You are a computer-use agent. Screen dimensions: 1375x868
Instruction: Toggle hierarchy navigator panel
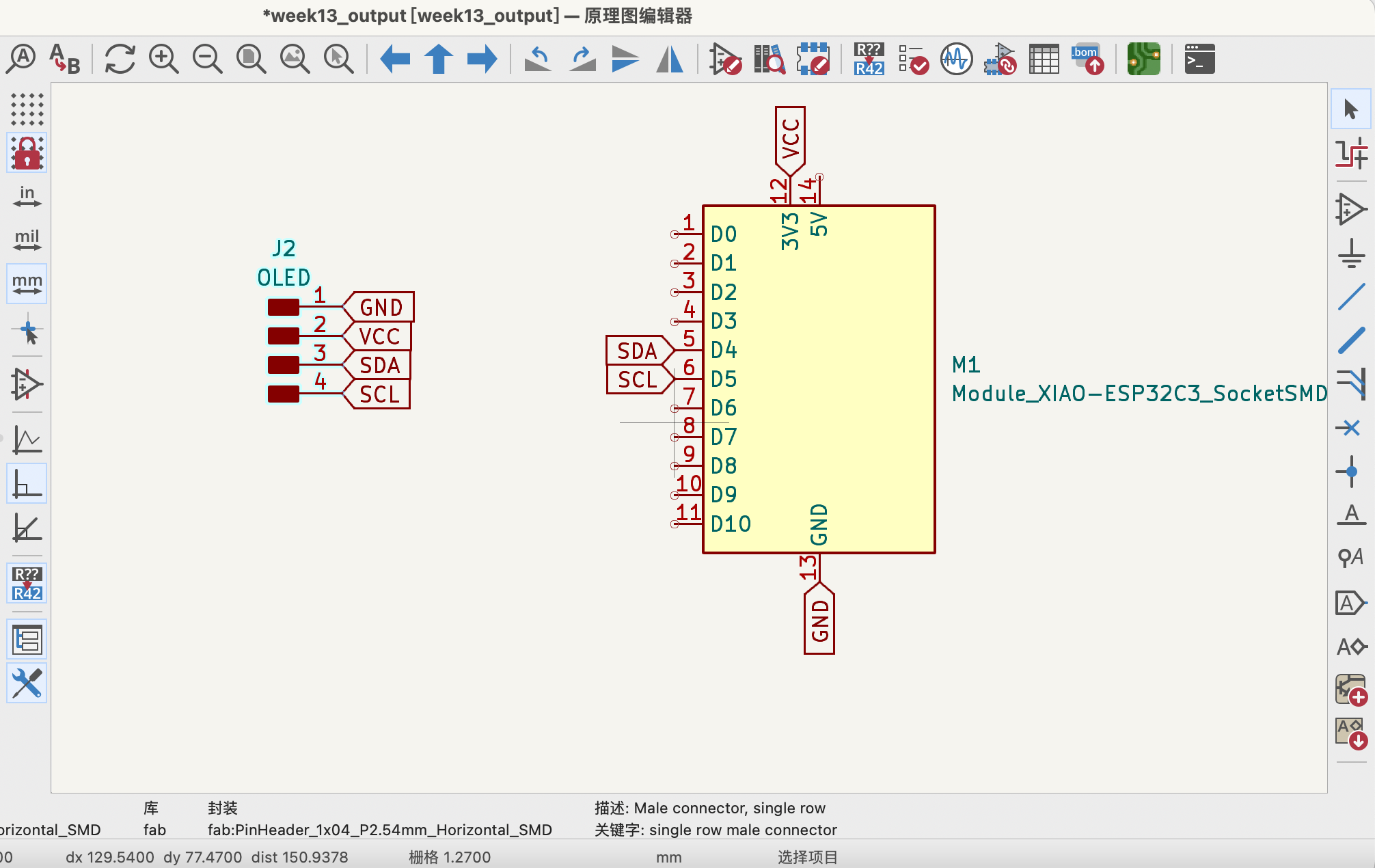pos(27,640)
